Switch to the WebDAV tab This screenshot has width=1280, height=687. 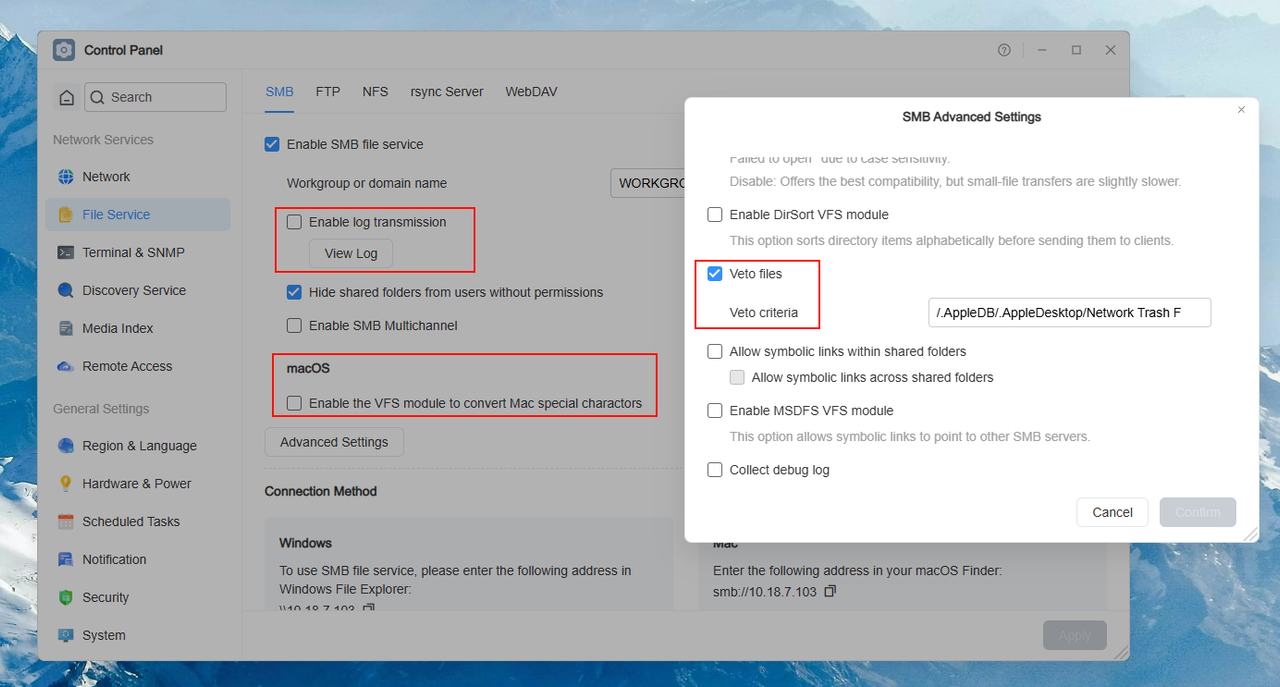point(531,92)
